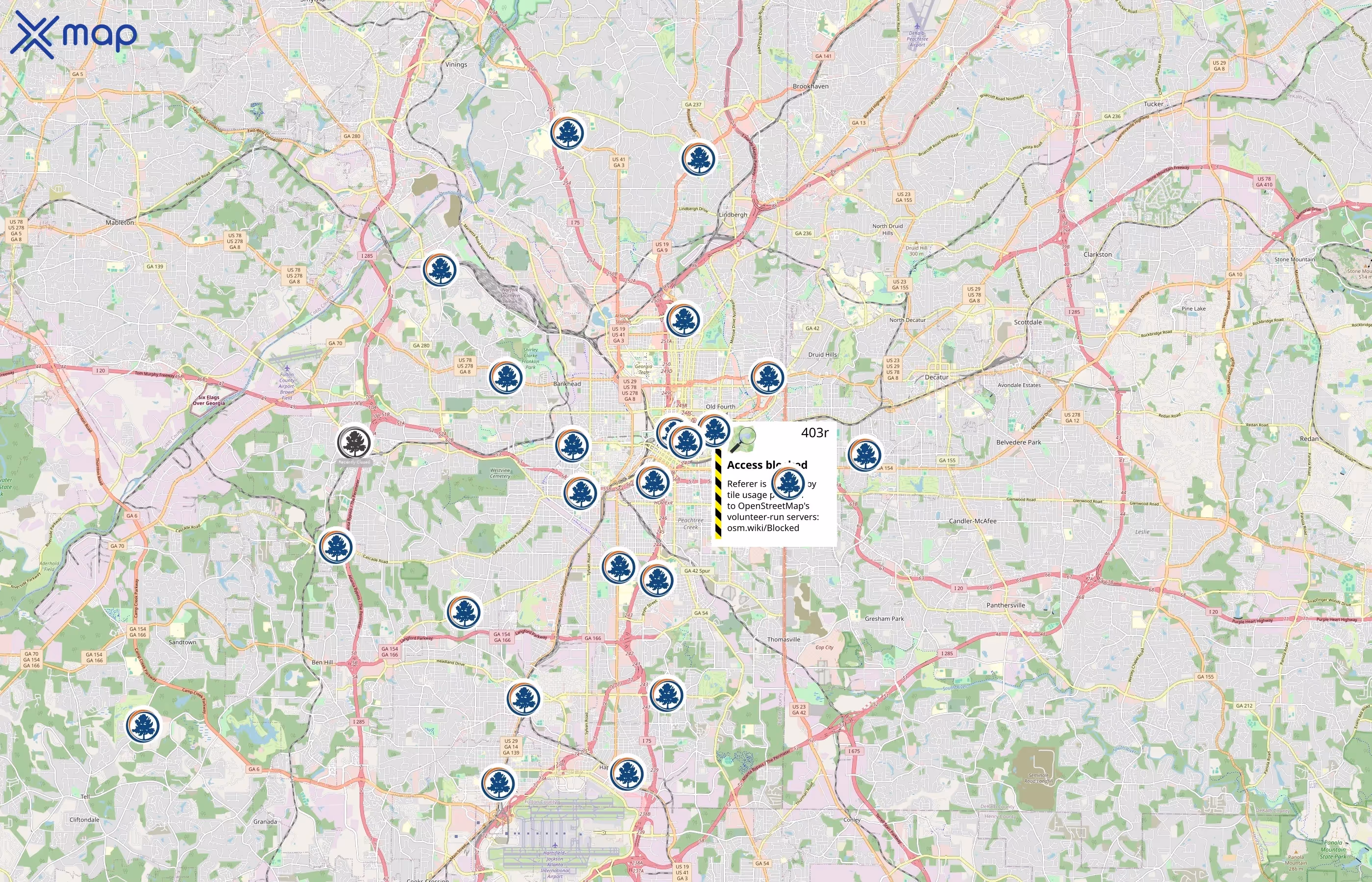The image size is (1372, 882).
Task: Click the Seminole Road Landfill label
Action: [1038, 778]
